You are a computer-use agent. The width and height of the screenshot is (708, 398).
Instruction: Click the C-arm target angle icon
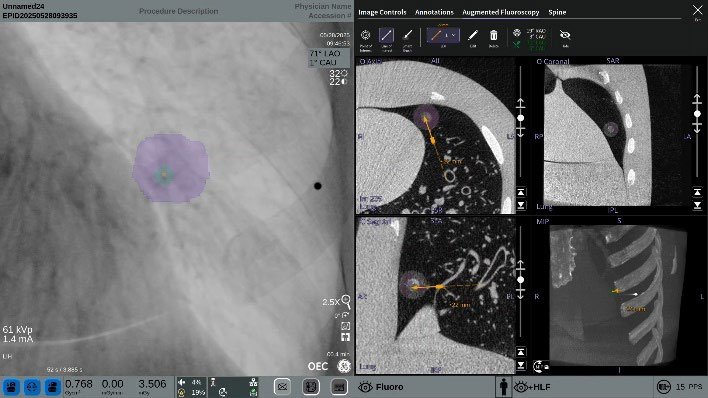click(517, 33)
